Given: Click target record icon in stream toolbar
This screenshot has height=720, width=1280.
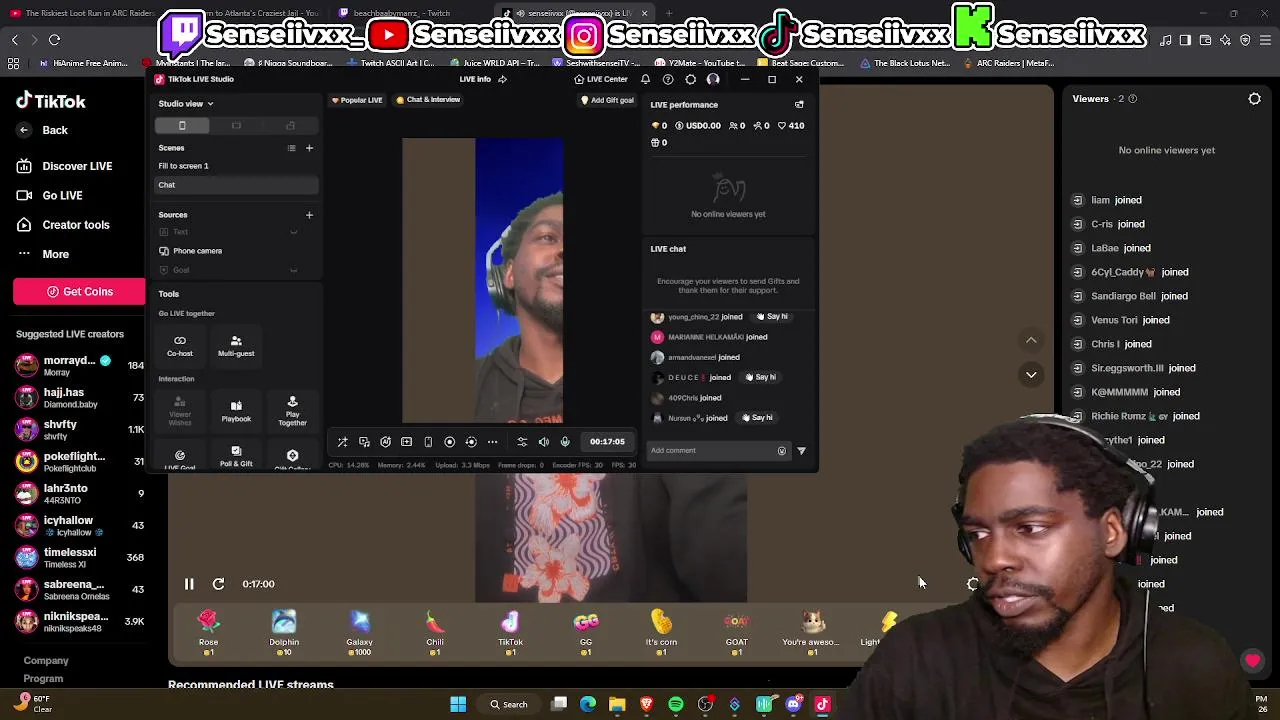Looking at the screenshot, I should coord(471,442).
